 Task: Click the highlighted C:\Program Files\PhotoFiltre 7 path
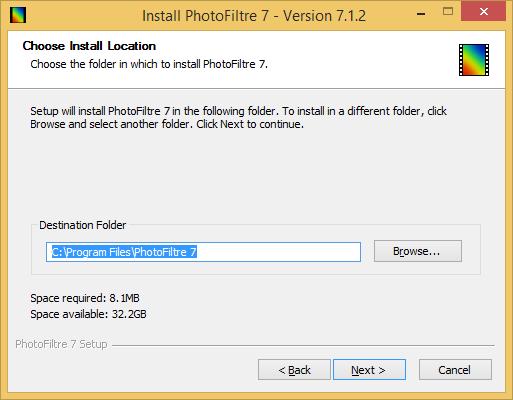pos(124,252)
